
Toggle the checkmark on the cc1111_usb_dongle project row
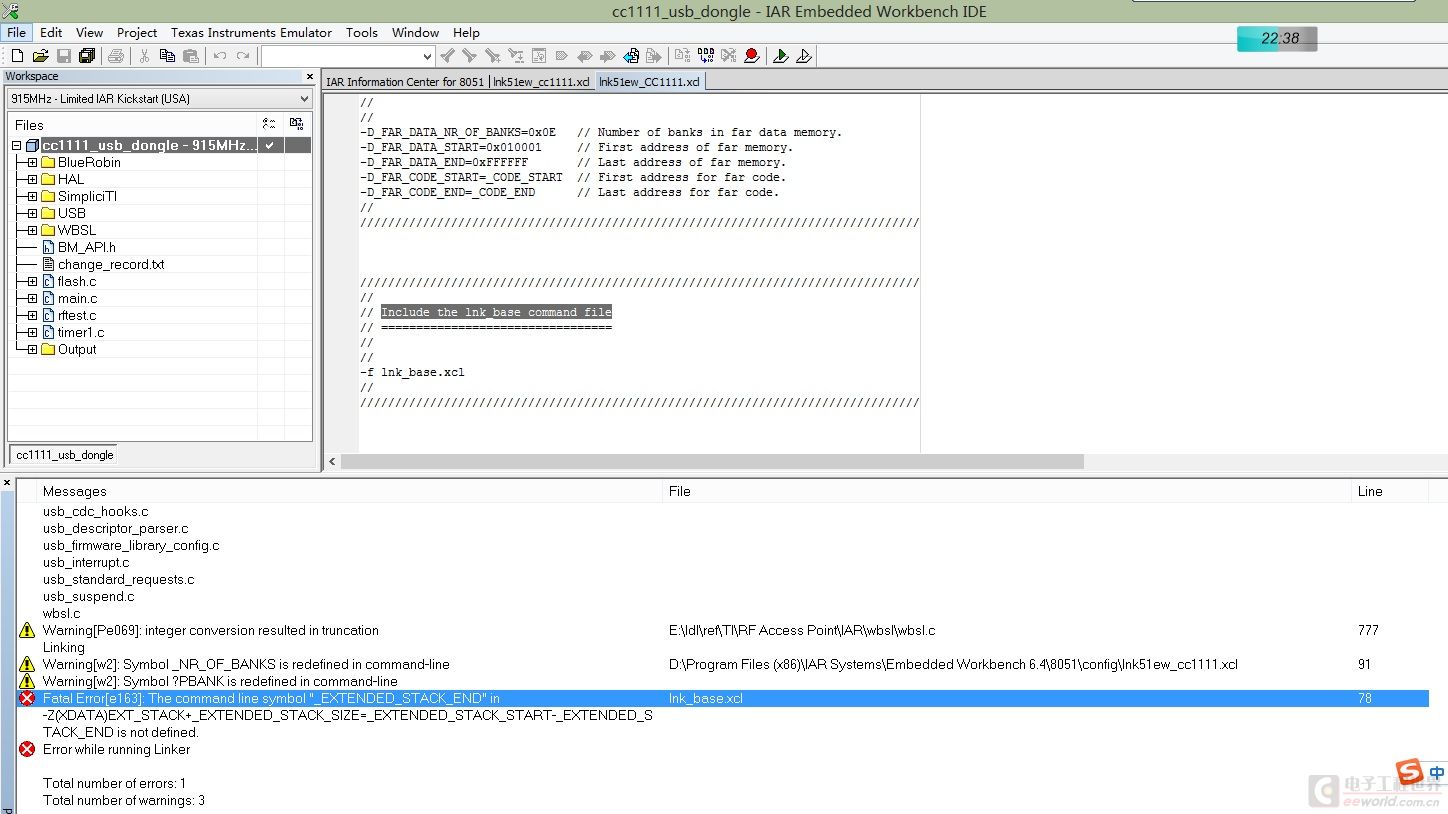[x=270, y=145]
